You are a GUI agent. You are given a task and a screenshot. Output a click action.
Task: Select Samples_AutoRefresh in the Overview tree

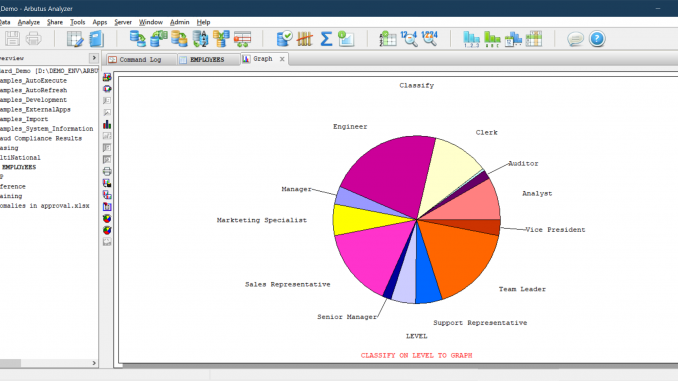33,90
